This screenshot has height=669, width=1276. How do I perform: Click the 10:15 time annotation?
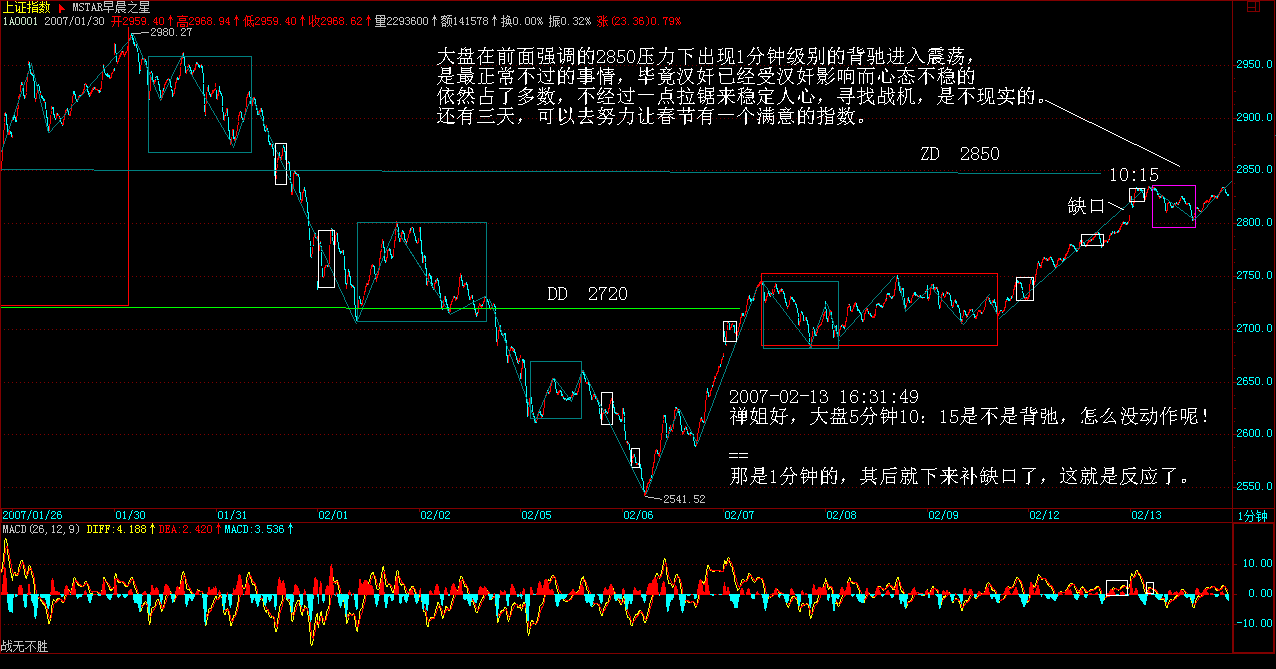[1134, 175]
